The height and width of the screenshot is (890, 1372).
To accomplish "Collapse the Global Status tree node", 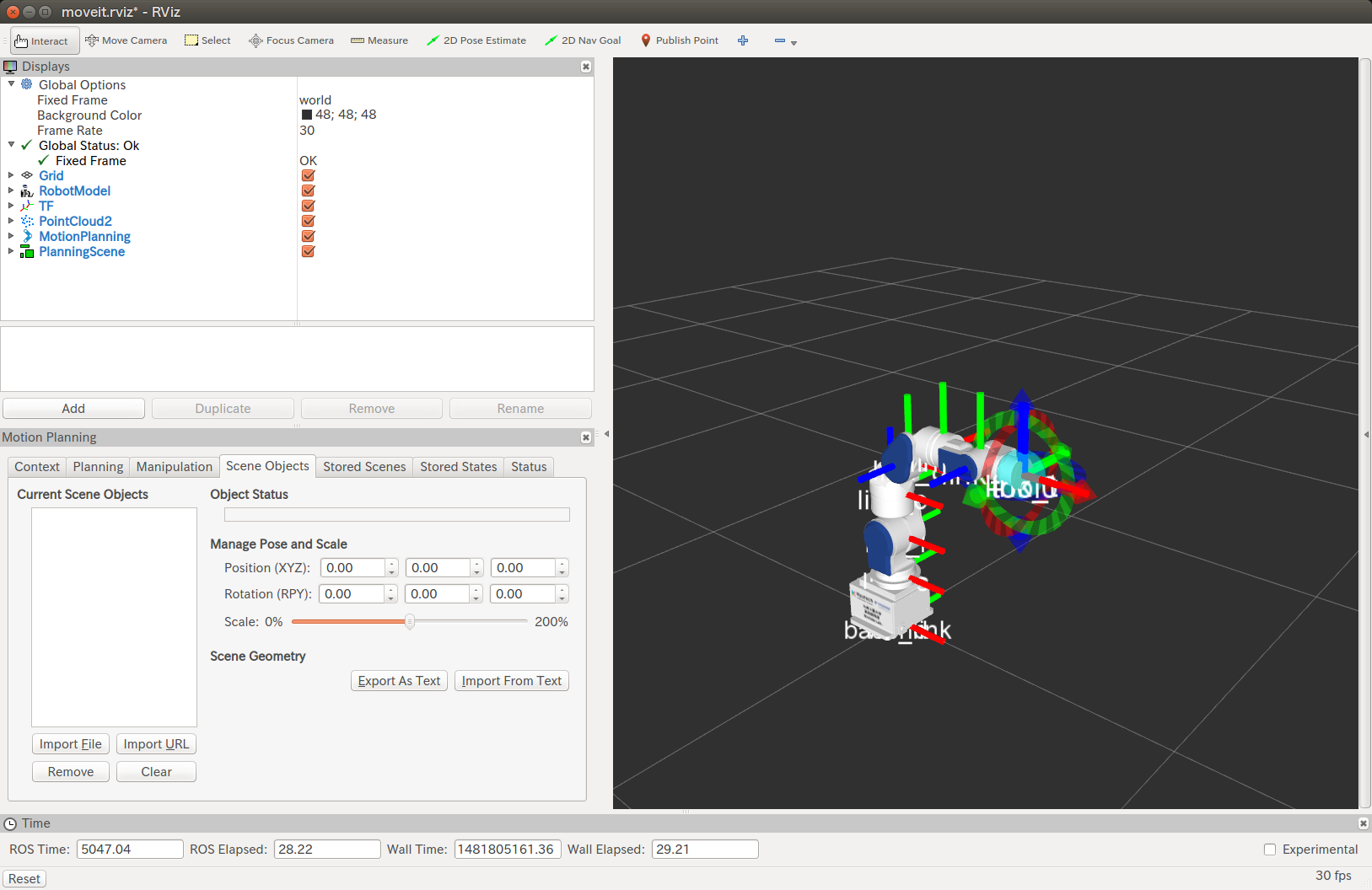I will pyautogui.click(x=11, y=145).
